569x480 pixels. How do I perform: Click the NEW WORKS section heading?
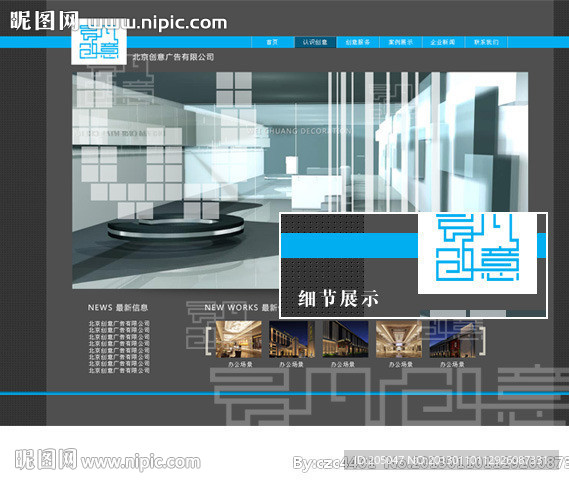(231, 308)
